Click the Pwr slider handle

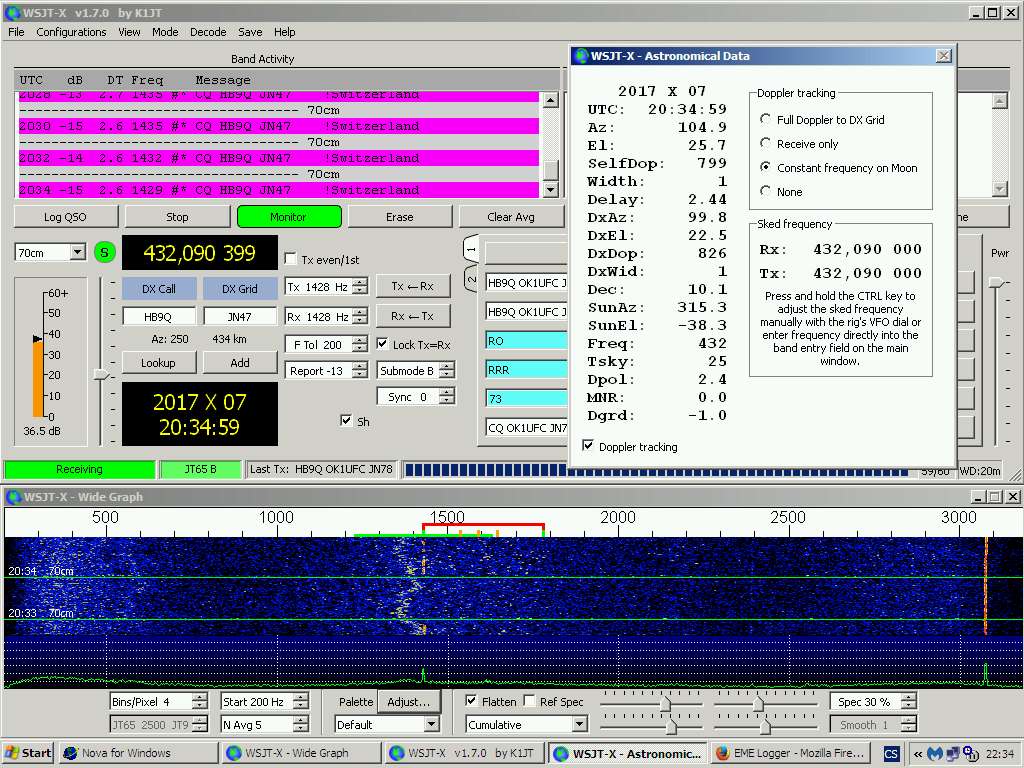coord(996,283)
